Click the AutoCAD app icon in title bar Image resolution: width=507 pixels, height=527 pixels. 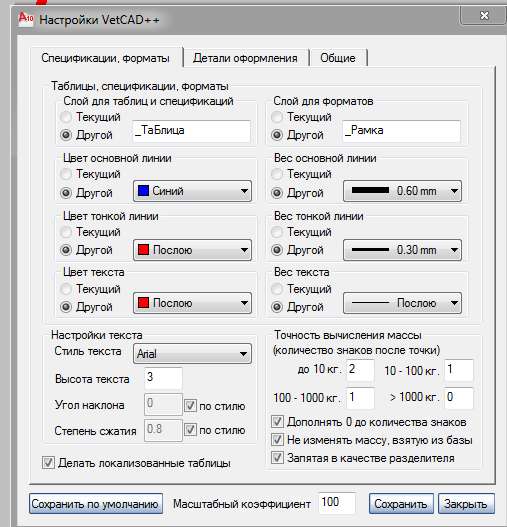[x=26, y=19]
